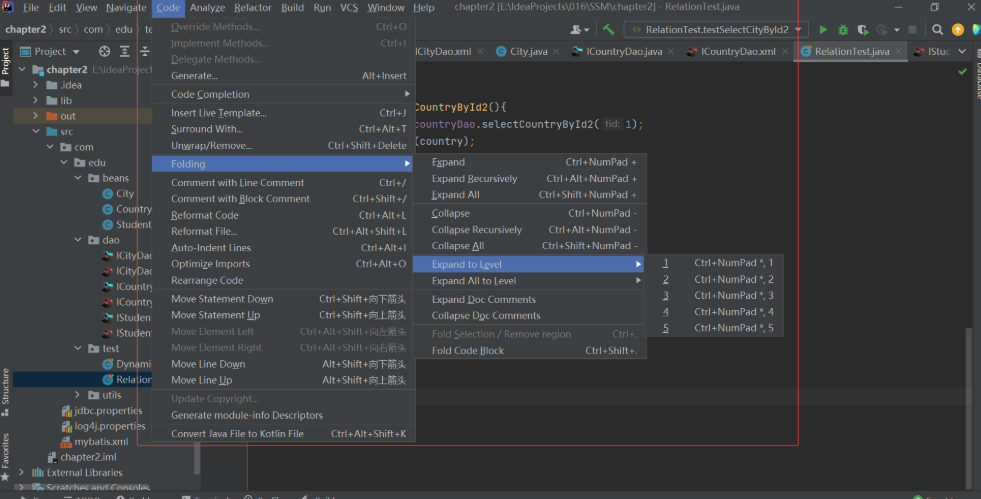Open the Favorites tool window side tab
981x499 pixels.
click(6, 456)
